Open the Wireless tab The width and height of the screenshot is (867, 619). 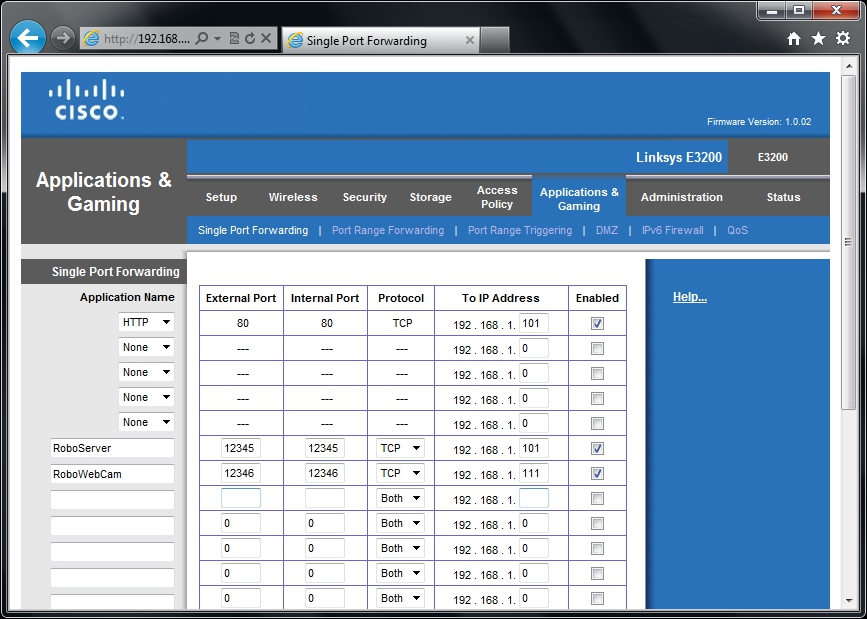(293, 197)
